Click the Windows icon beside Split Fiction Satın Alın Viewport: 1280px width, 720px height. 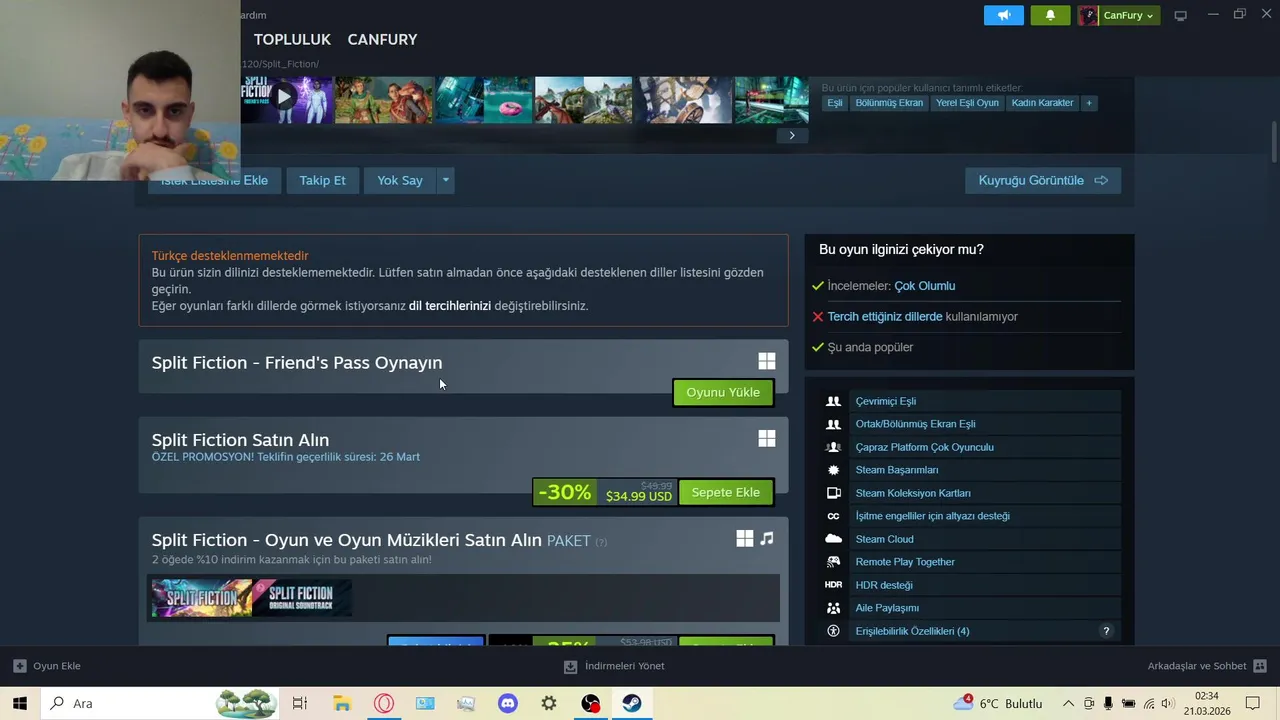[767, 438]
